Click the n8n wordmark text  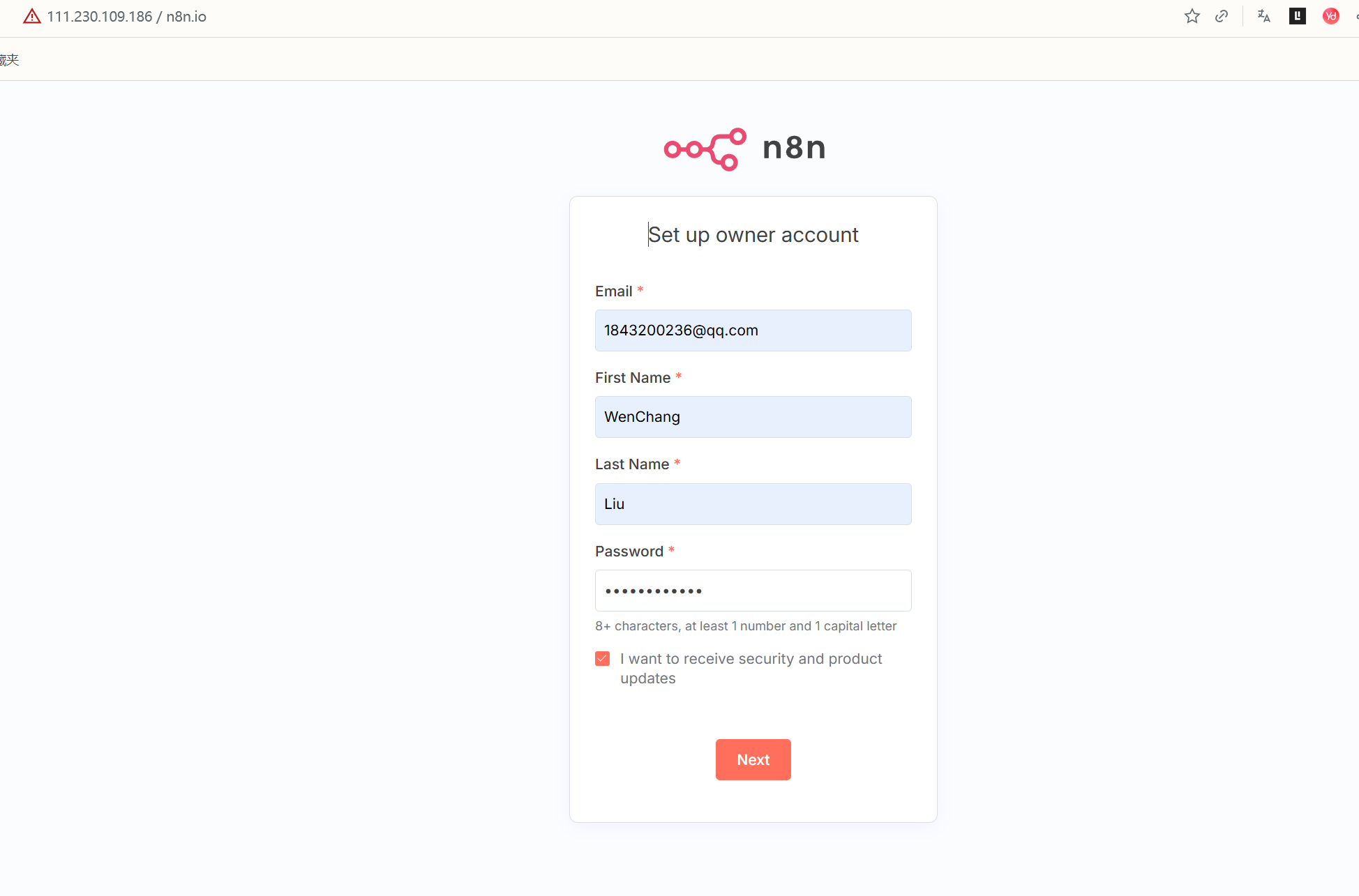pyautogui.click(x=794, y=148)
